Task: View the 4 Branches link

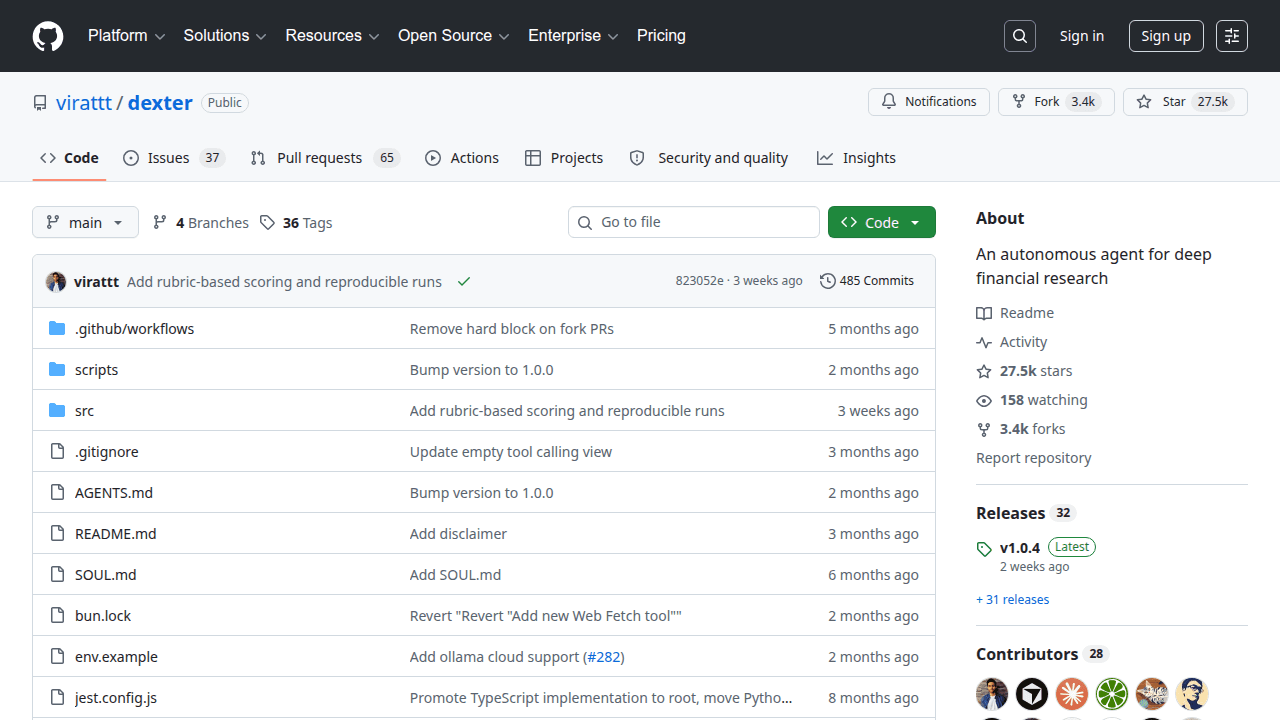Action: pyautogui.click(x=200, y=223)
